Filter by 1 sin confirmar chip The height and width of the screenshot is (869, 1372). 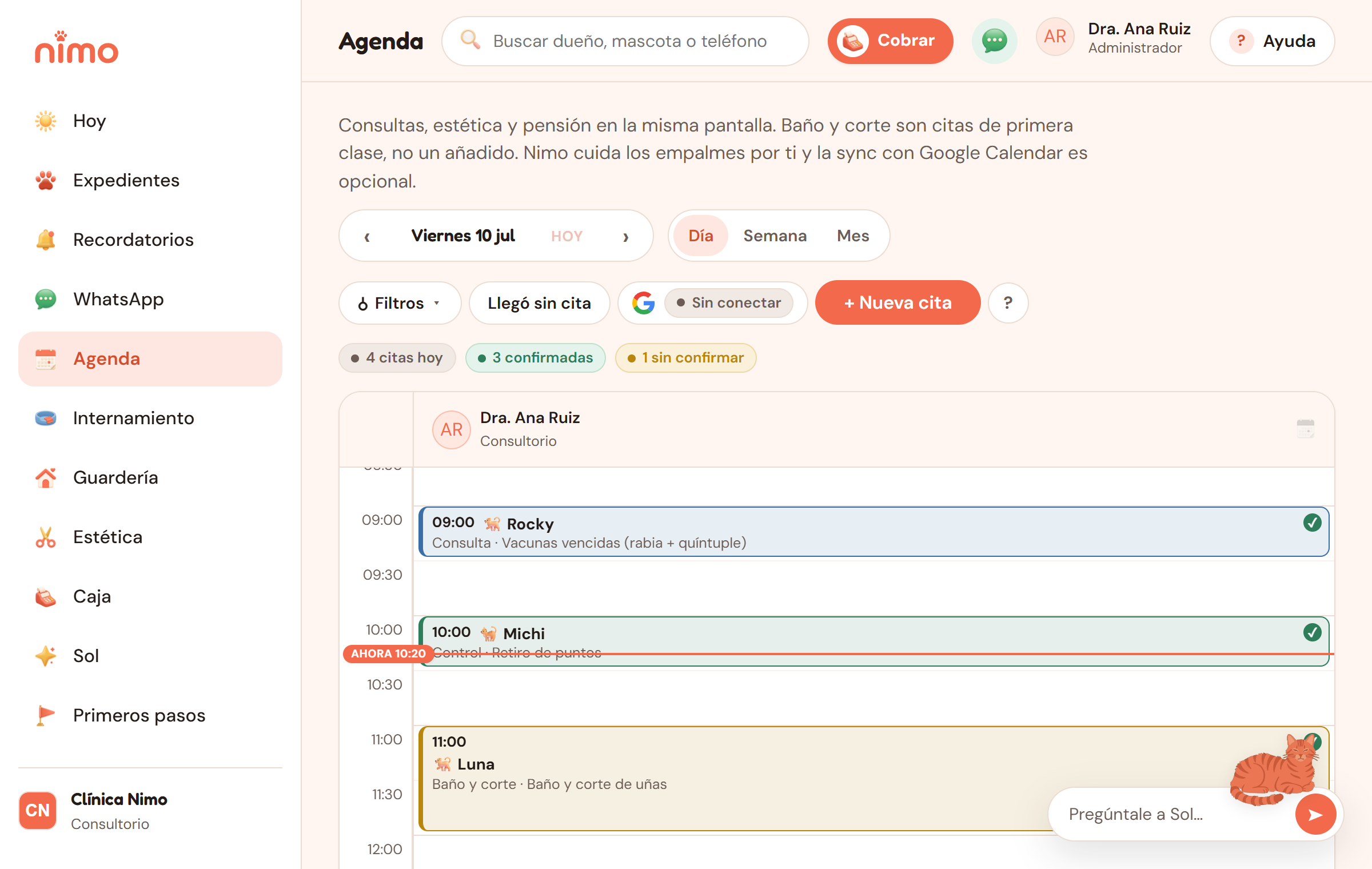(x=686, y=358)
